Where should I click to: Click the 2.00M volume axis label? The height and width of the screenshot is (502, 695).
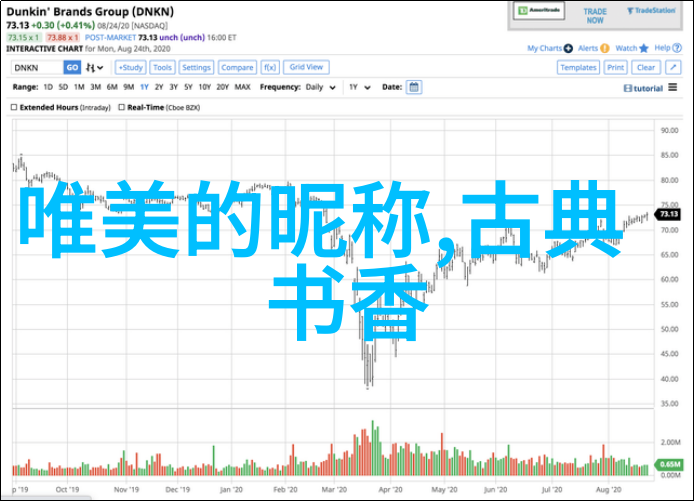point(670,443)
